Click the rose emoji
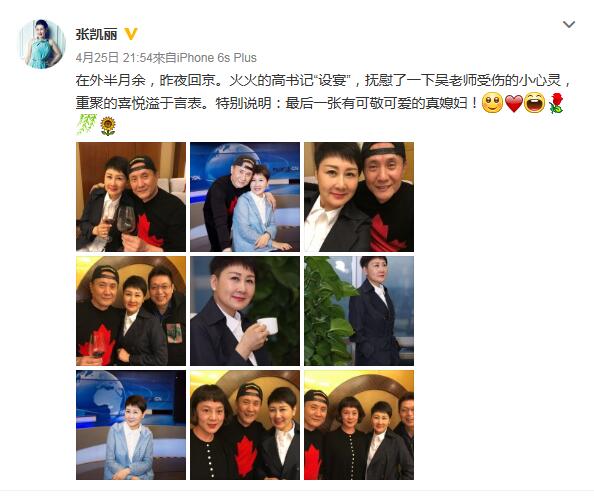 click(x=555, y=103)
